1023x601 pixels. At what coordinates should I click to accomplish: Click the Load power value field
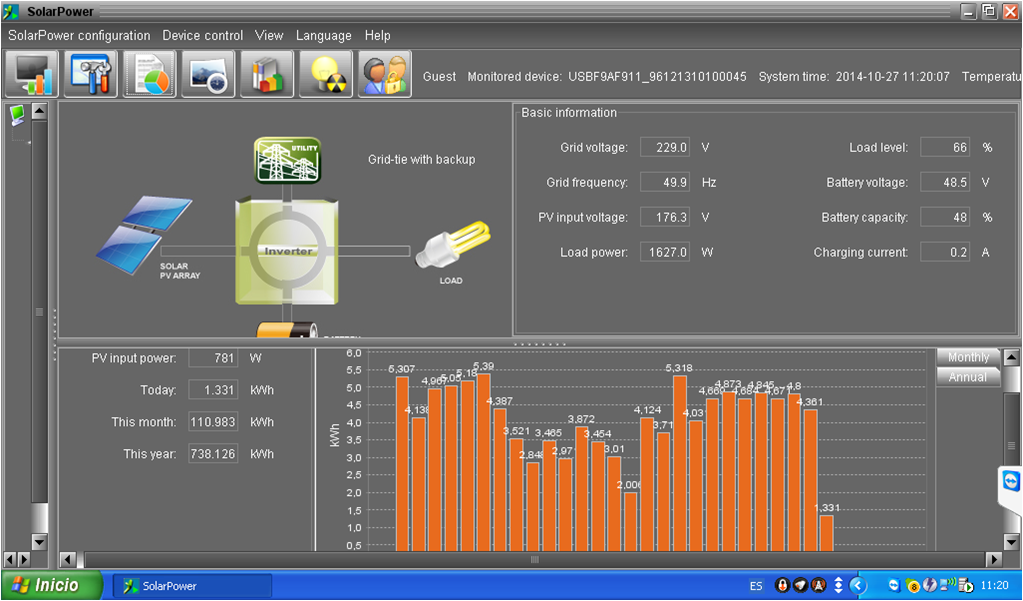click(x=665, y=252)
